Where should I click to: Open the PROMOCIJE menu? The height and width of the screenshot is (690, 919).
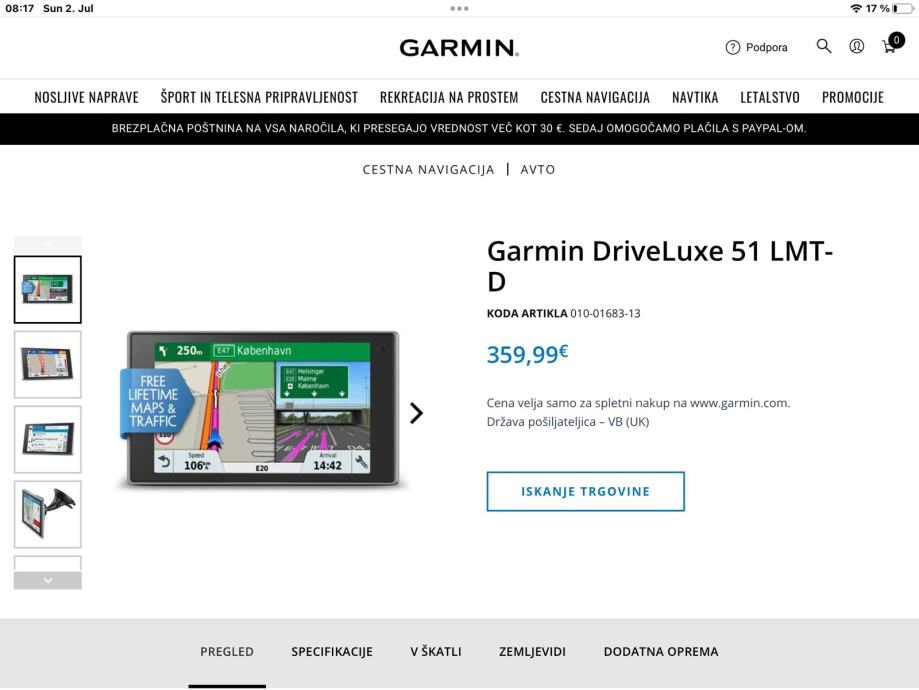pos(852,97)
